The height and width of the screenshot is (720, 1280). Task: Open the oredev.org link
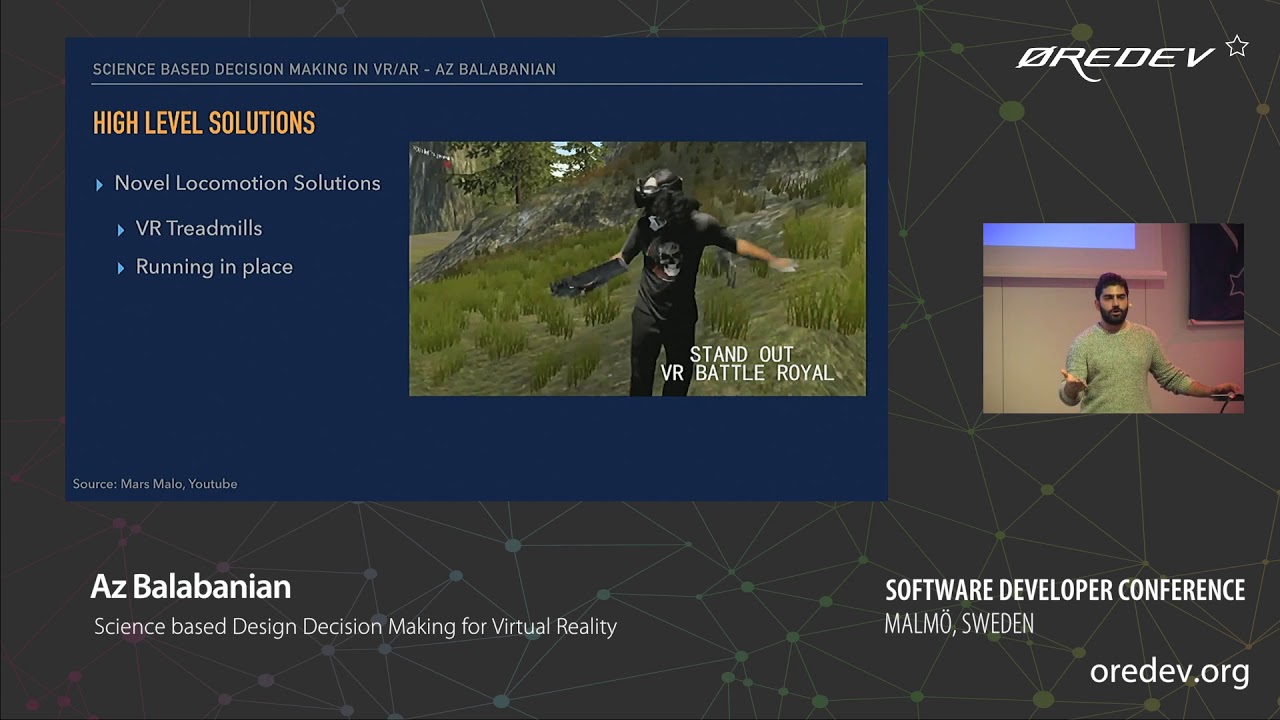pos(1169,671)
